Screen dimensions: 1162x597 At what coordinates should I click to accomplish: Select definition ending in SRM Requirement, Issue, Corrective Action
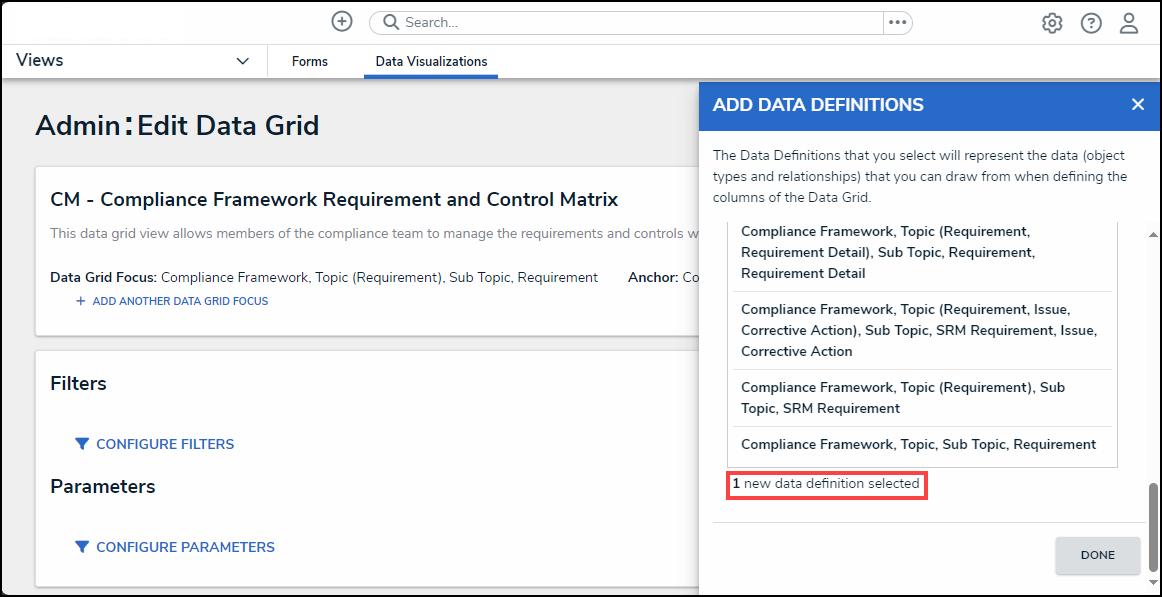[x=919, y=330]
